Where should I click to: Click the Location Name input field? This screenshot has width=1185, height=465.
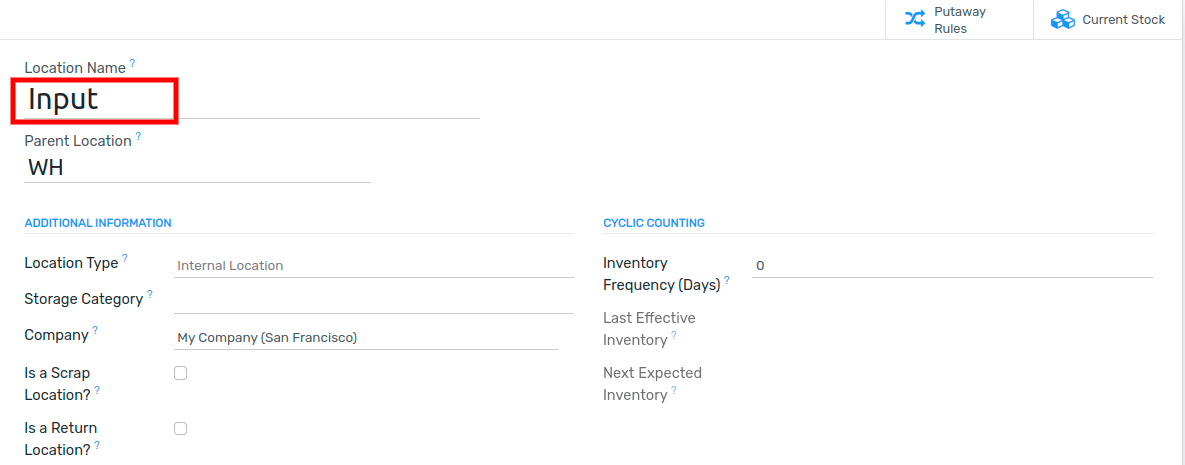pos(252,100)
